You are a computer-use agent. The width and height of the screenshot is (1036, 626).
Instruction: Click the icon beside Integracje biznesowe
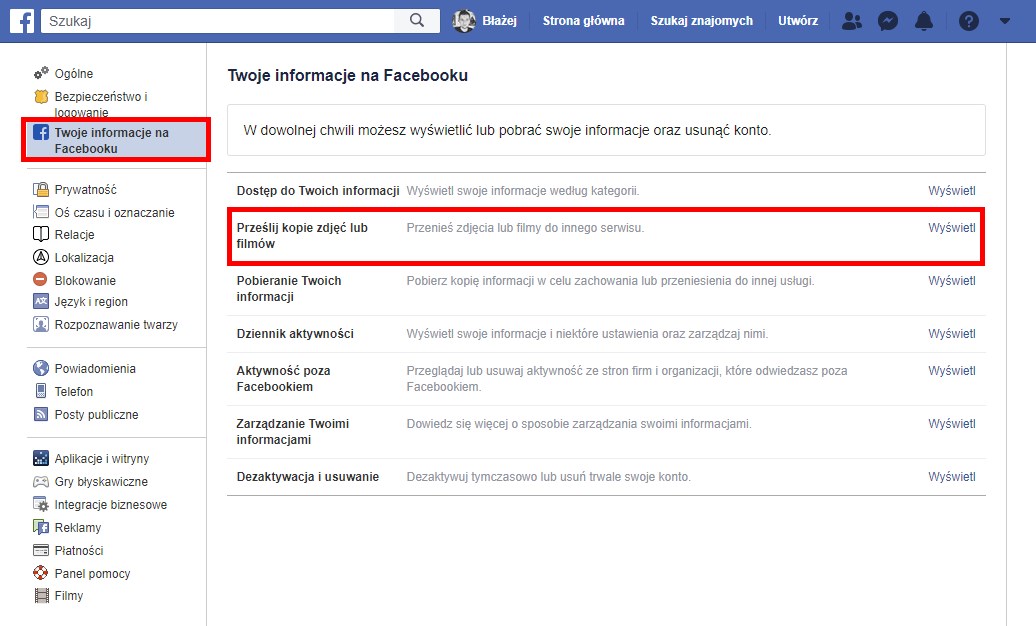click(41, 504)
